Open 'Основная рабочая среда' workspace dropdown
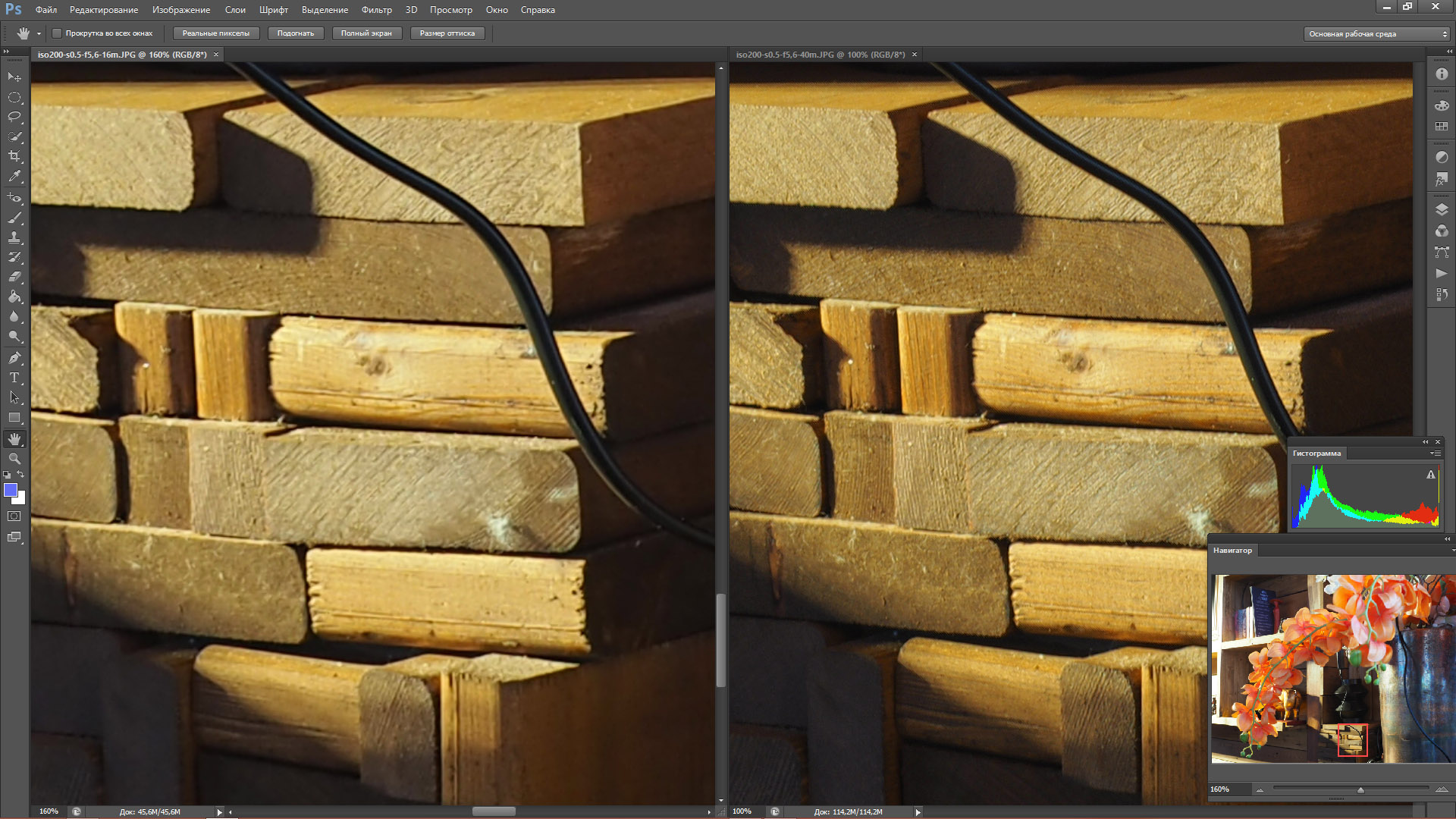 click(x=1376, y=34)
